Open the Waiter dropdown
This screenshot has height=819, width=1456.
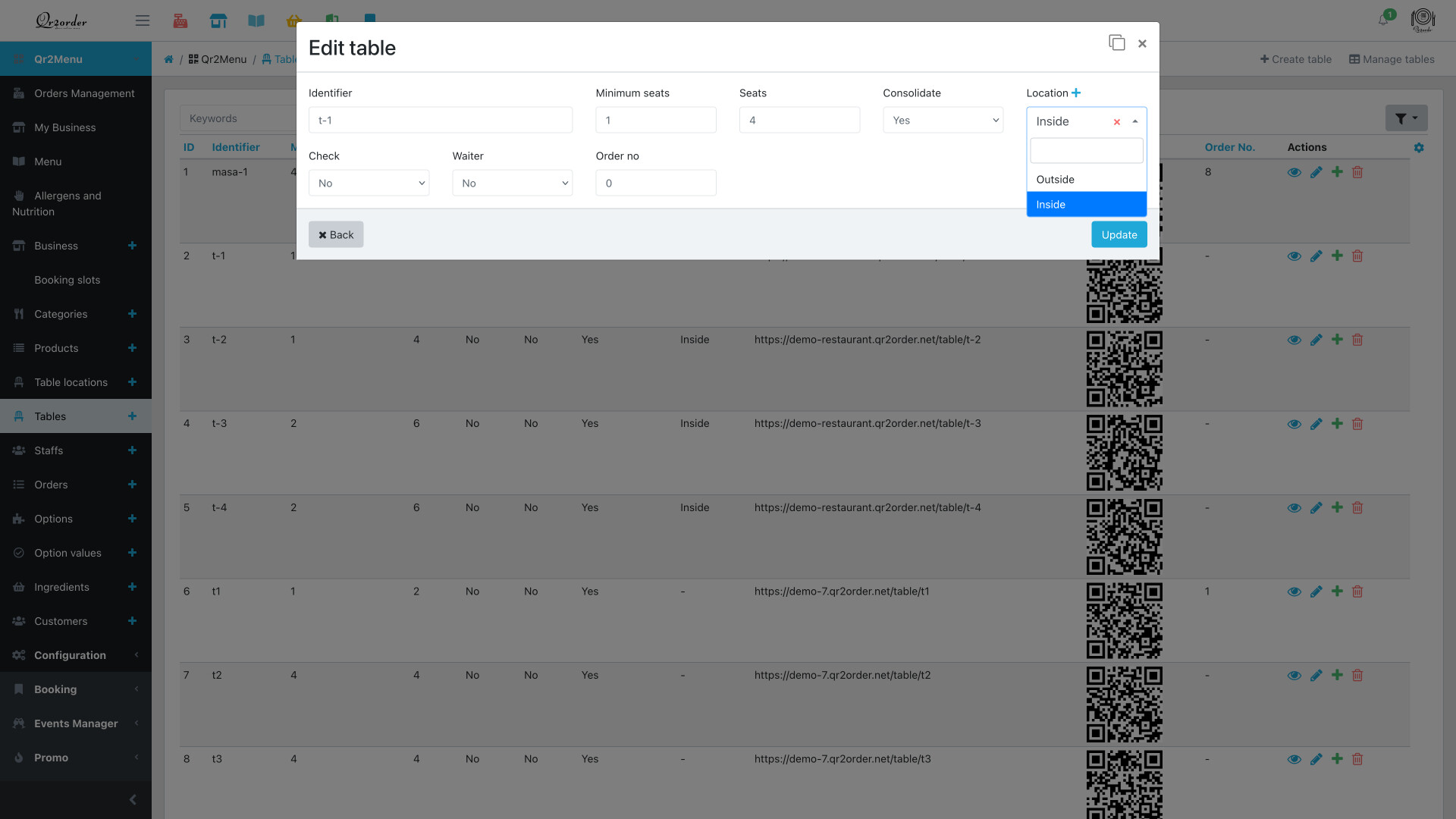click(512, 183)
